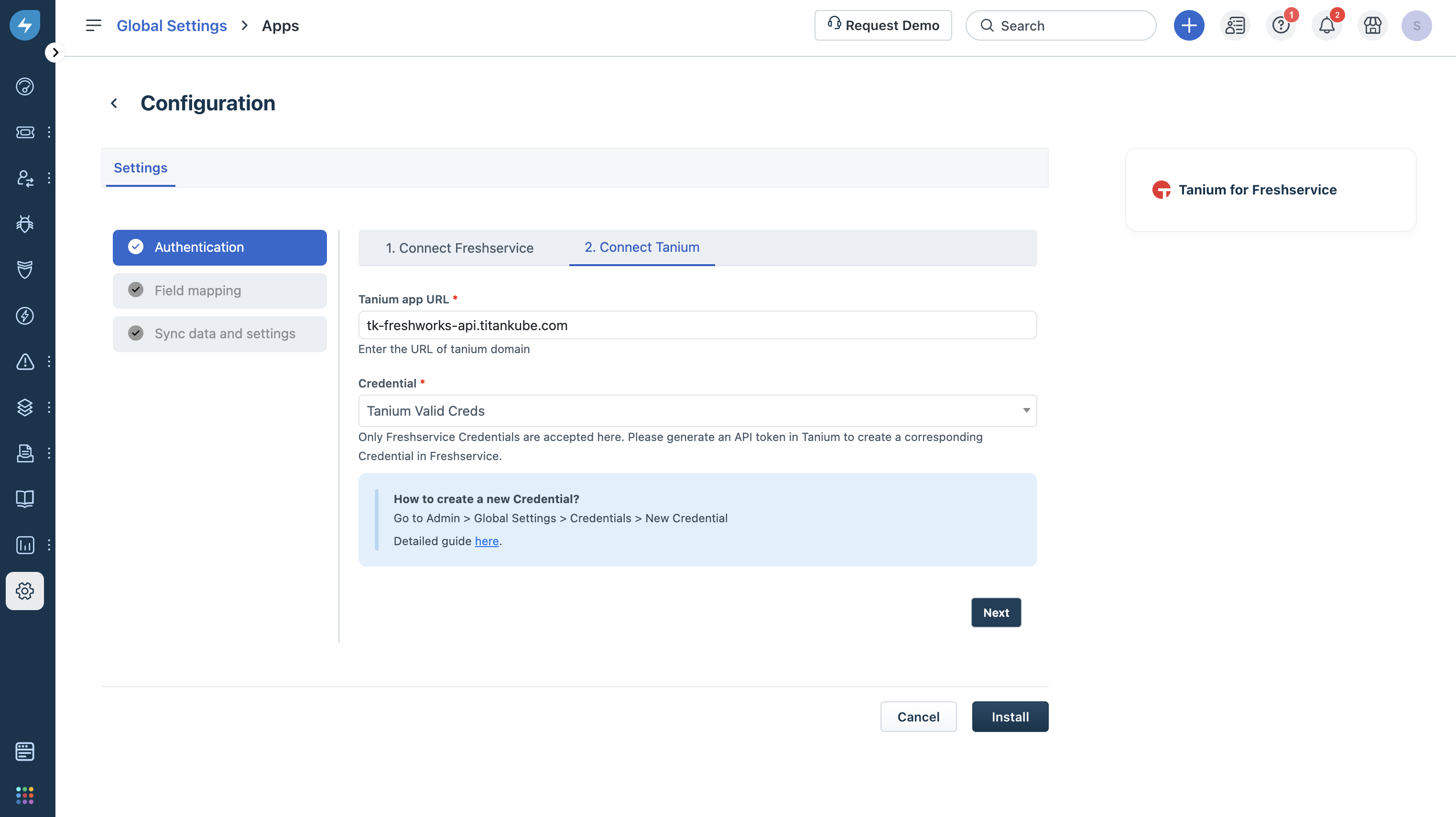The image size is (1456, 817).
Task: Go back using Configuration back chevron
Action: point(114,103)
